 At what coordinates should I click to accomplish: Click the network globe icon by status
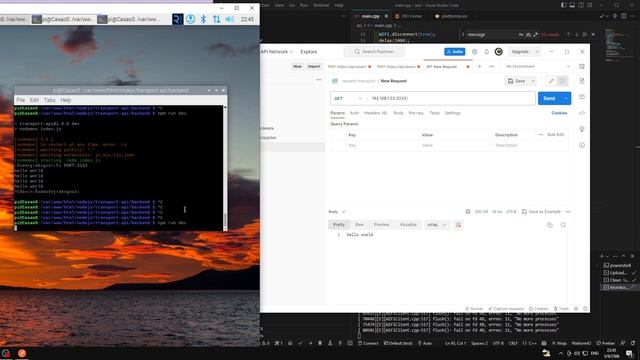(x=468, y=212)
